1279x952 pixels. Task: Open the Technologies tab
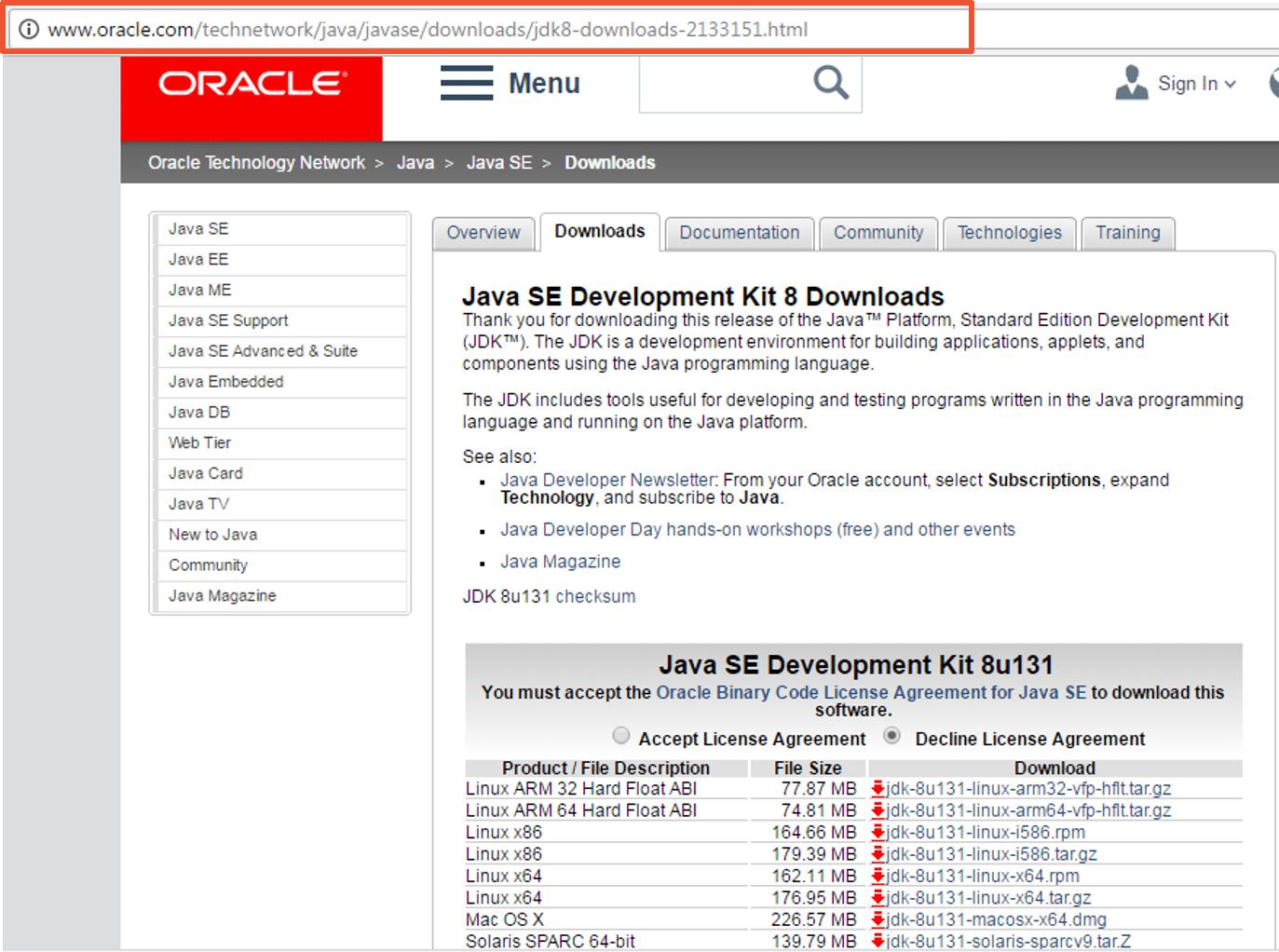1010,233
